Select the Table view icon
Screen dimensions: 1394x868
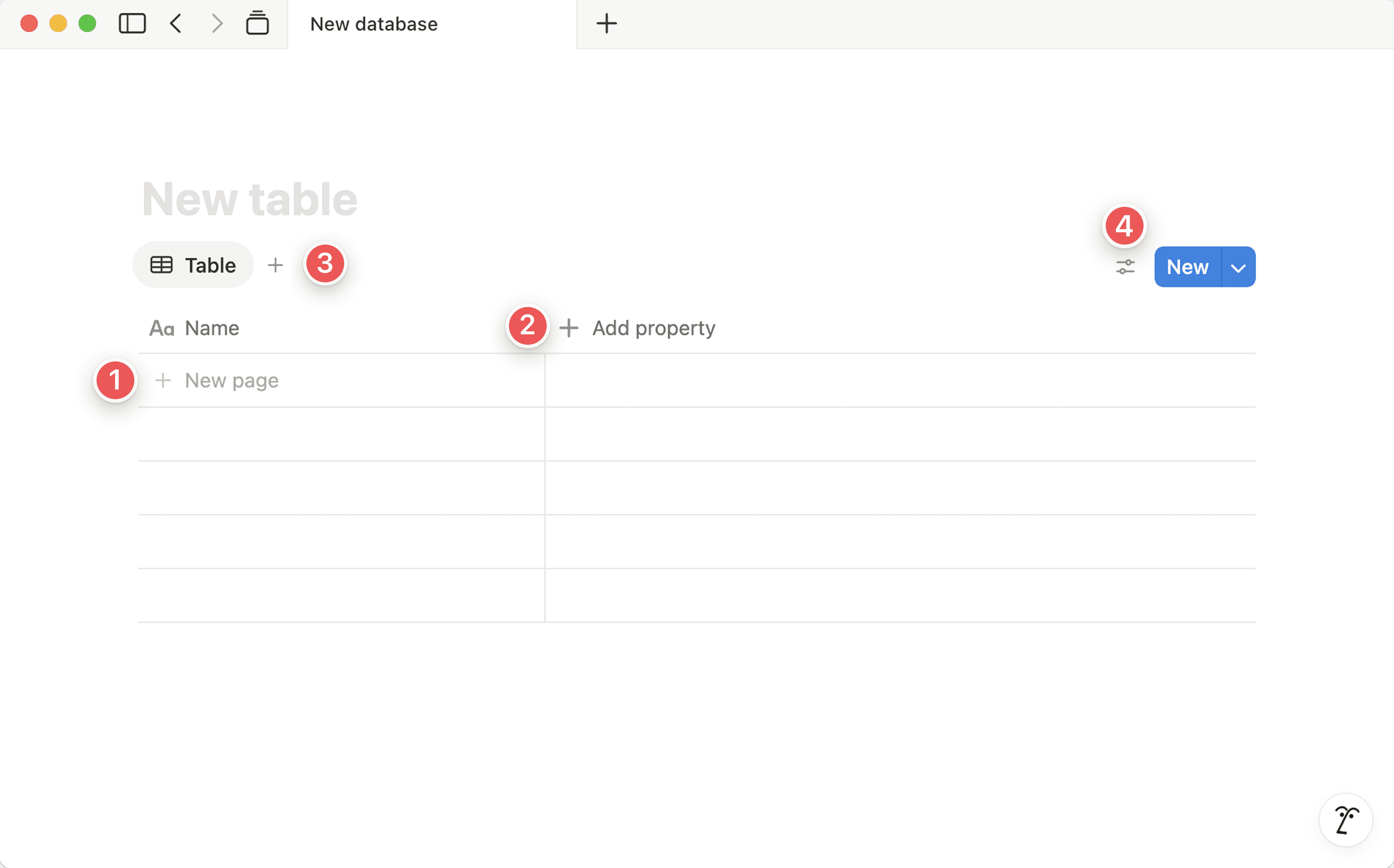(x=163, y=265)
